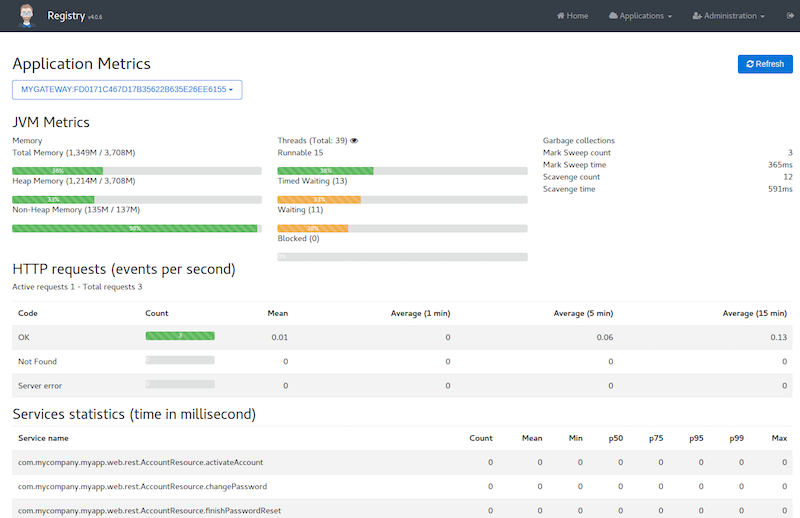The width and height of the screenshot is (800, 518).
Task: Select the AccountResource.activateAccount service row
Action: point(400,461)
